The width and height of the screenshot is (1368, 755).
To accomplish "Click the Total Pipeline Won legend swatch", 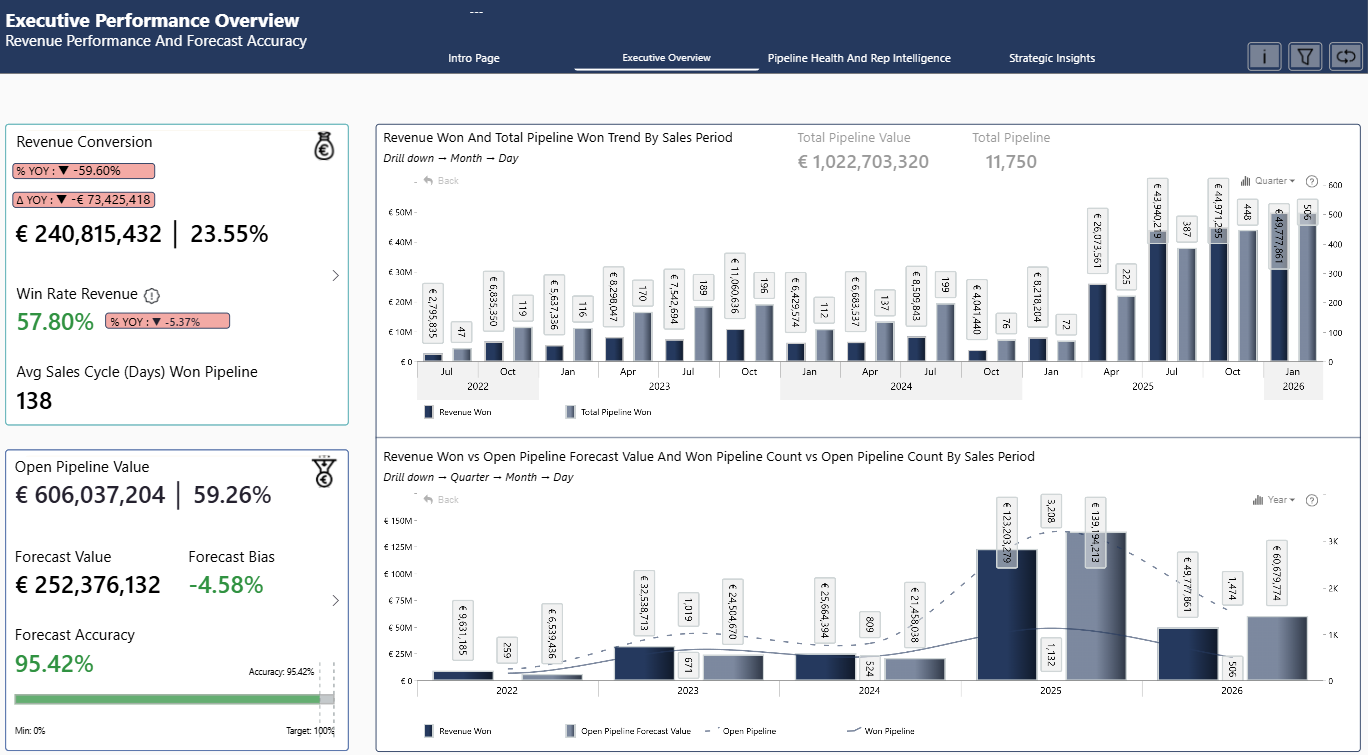I will point(571,412).
